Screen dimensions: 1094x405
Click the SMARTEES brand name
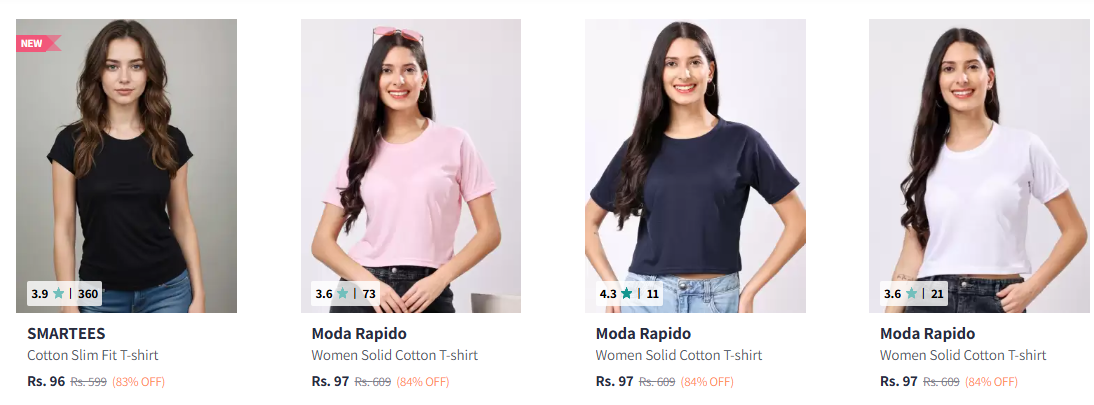pyautogui.click(x=66, y=334)
